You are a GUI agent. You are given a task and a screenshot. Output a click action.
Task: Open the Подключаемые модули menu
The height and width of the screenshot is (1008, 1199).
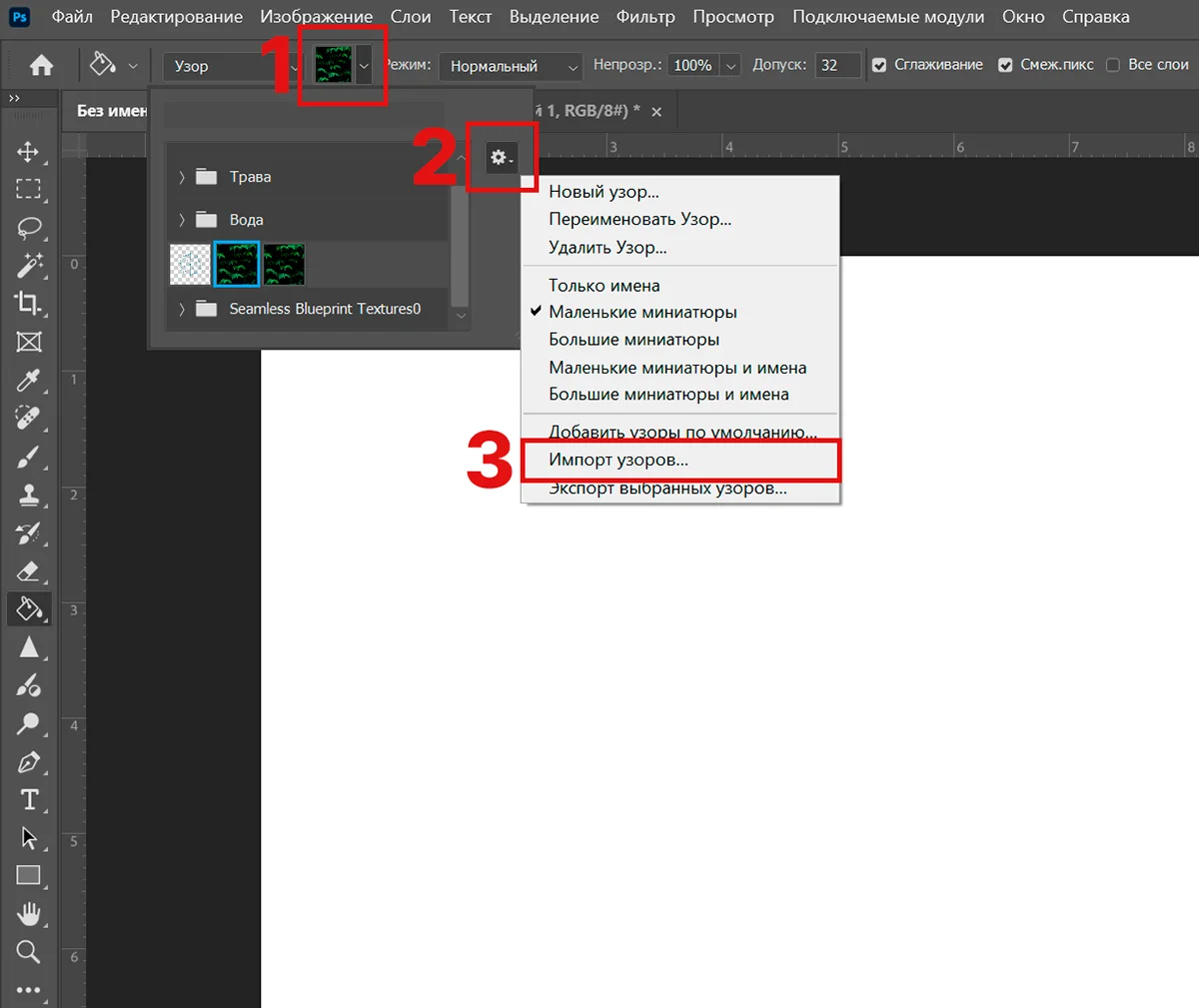[888, 17]
